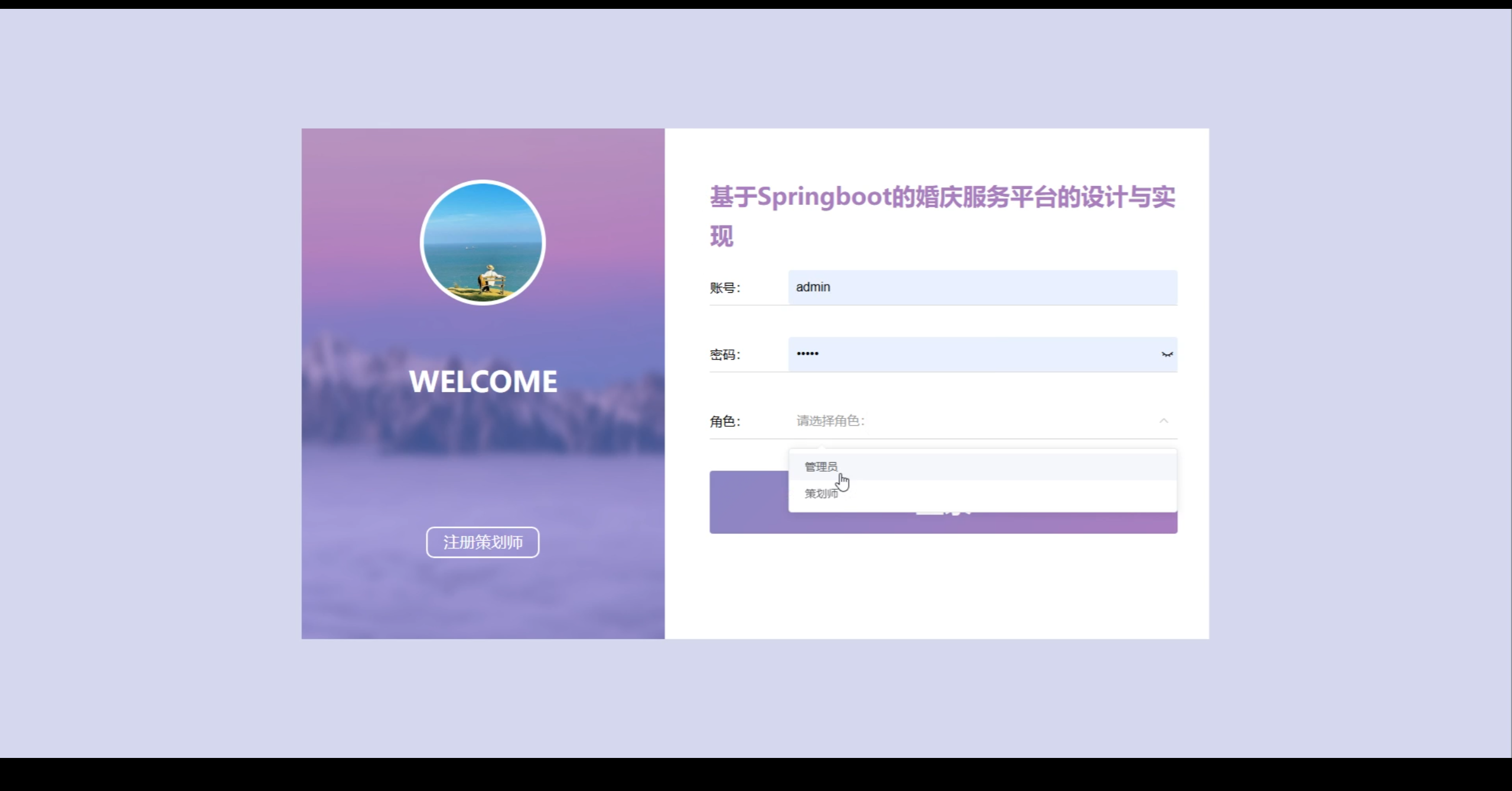Screen dimensions: 1512x791
Task: Click the 角色 field label
Action: pos(724,421)
